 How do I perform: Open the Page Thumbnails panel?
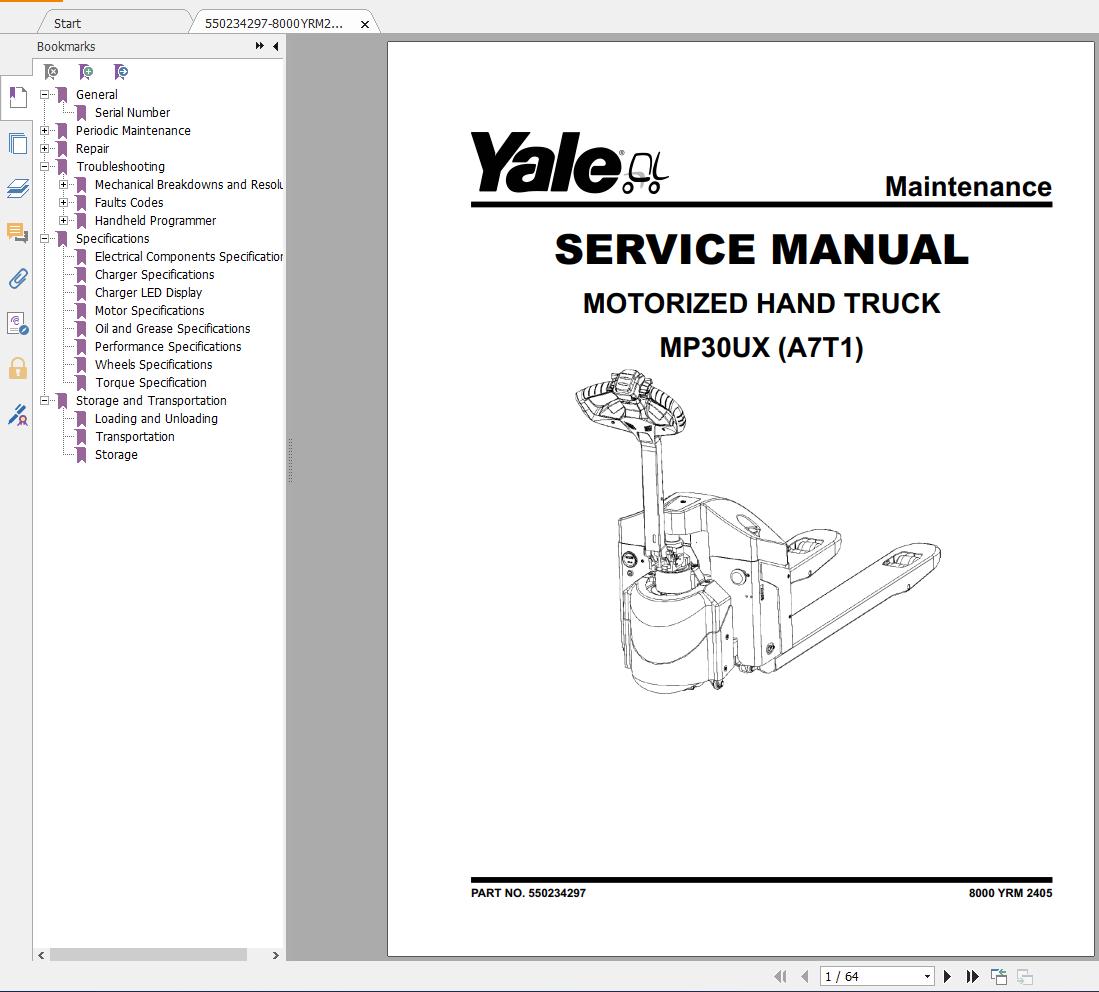[x=17, y=143]
